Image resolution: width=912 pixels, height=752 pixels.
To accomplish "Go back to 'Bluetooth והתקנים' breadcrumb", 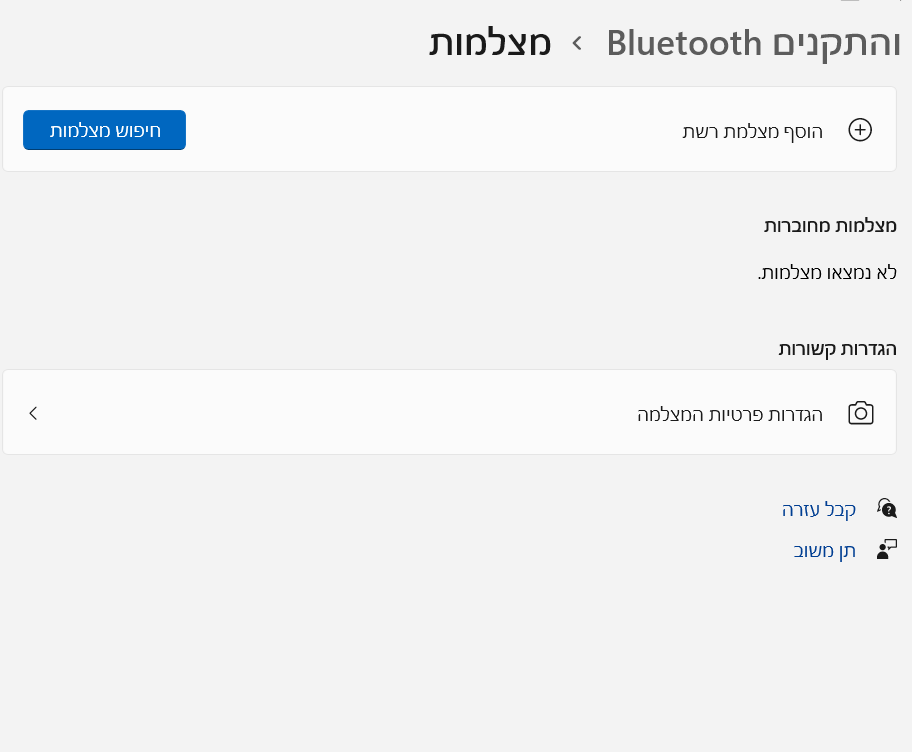I will point(754,44).
